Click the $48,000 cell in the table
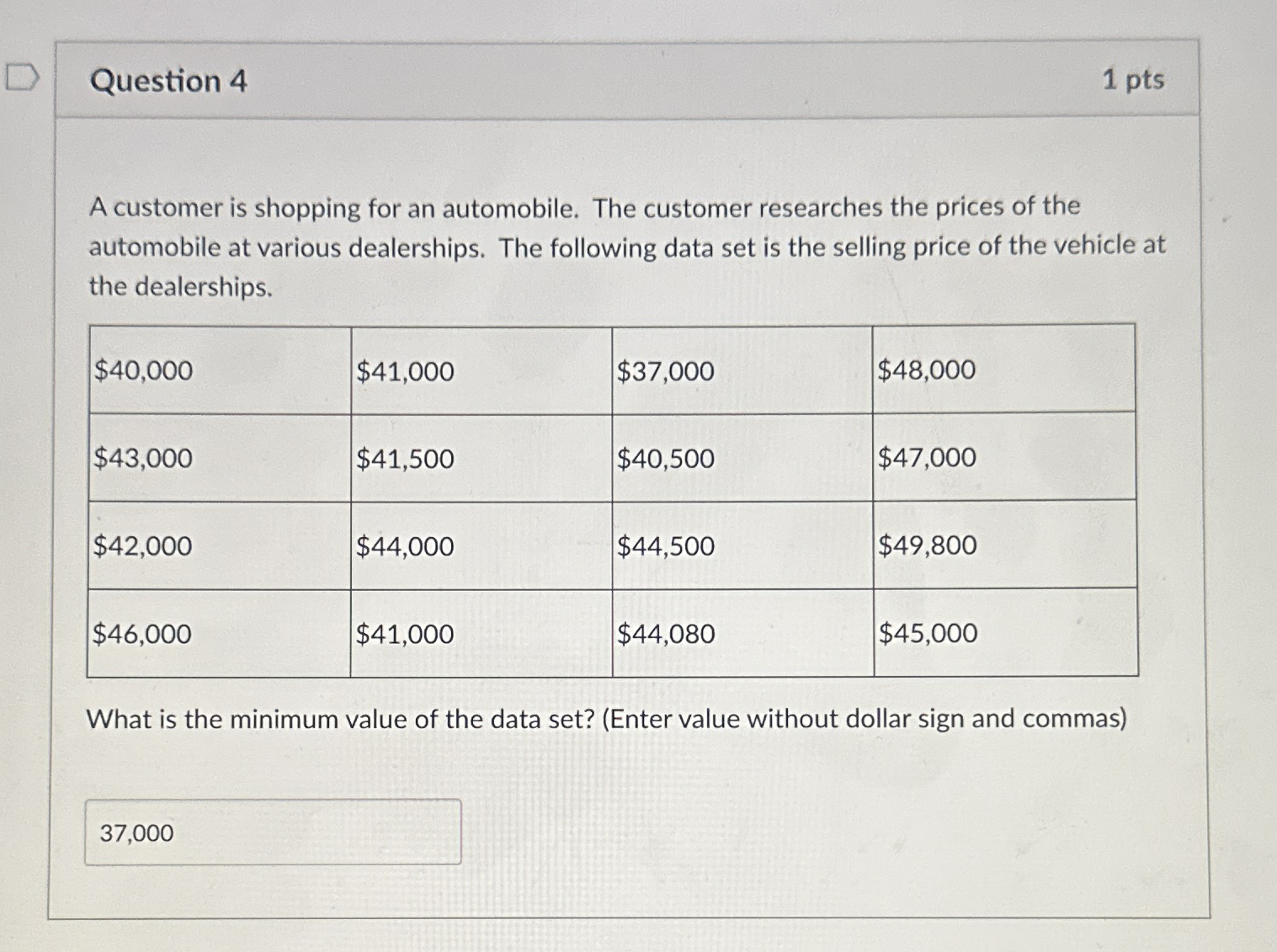The image size is (1277, 952). pyautogui.click(x=927, y=369)
